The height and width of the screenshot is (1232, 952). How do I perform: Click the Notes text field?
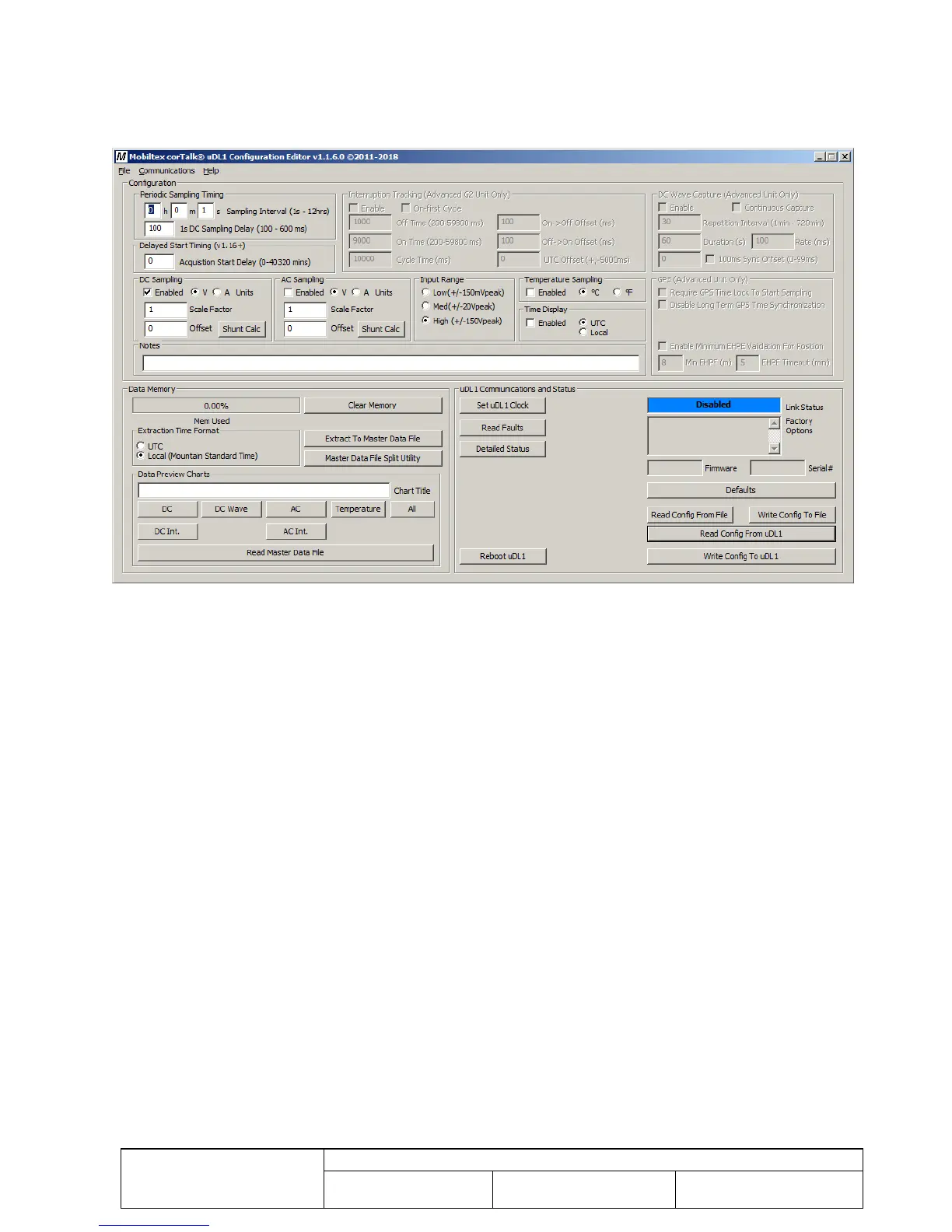390,363
